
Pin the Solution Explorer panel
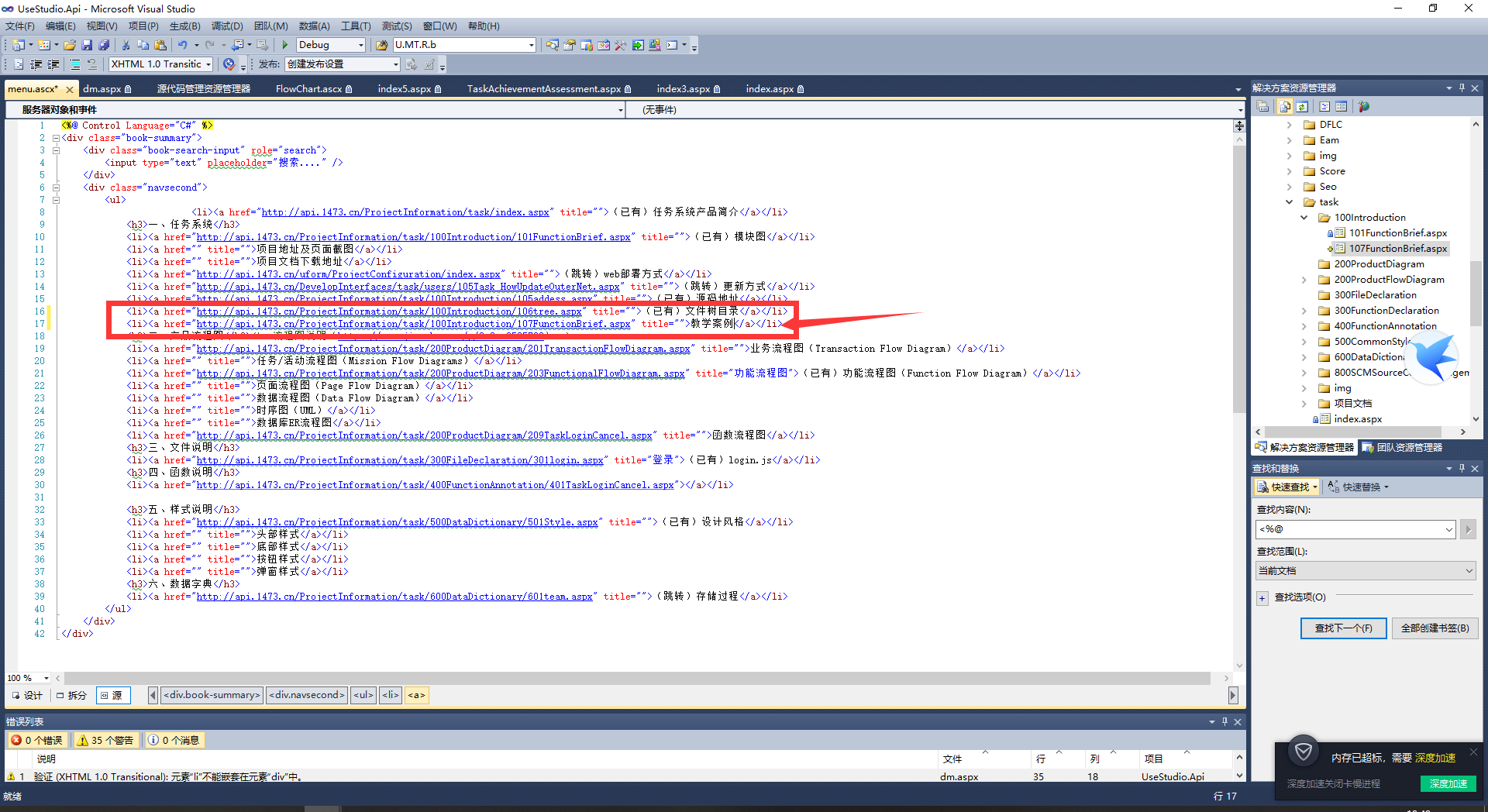click(x=1462, y=88)
